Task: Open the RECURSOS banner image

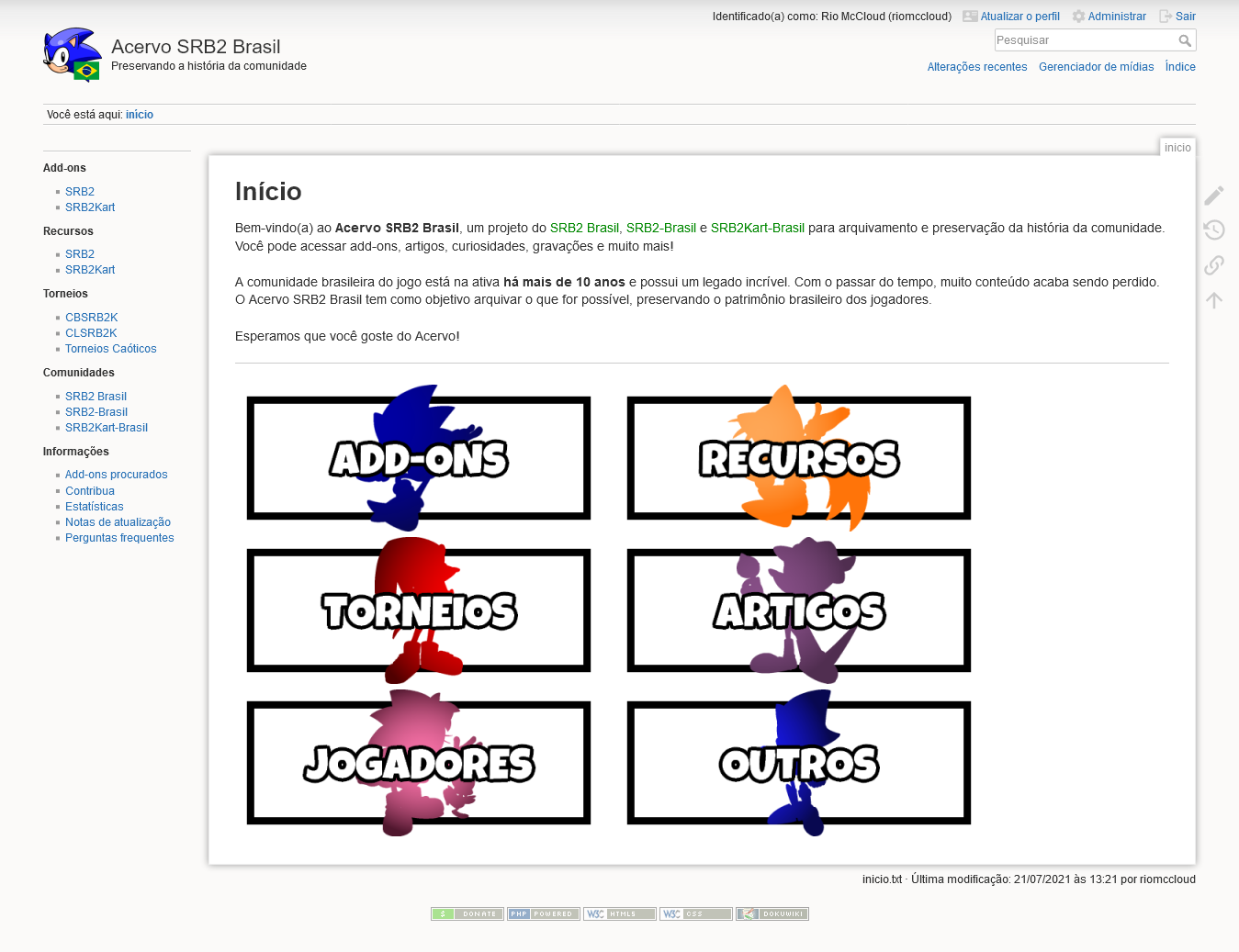Action: (x=799, y=458)
